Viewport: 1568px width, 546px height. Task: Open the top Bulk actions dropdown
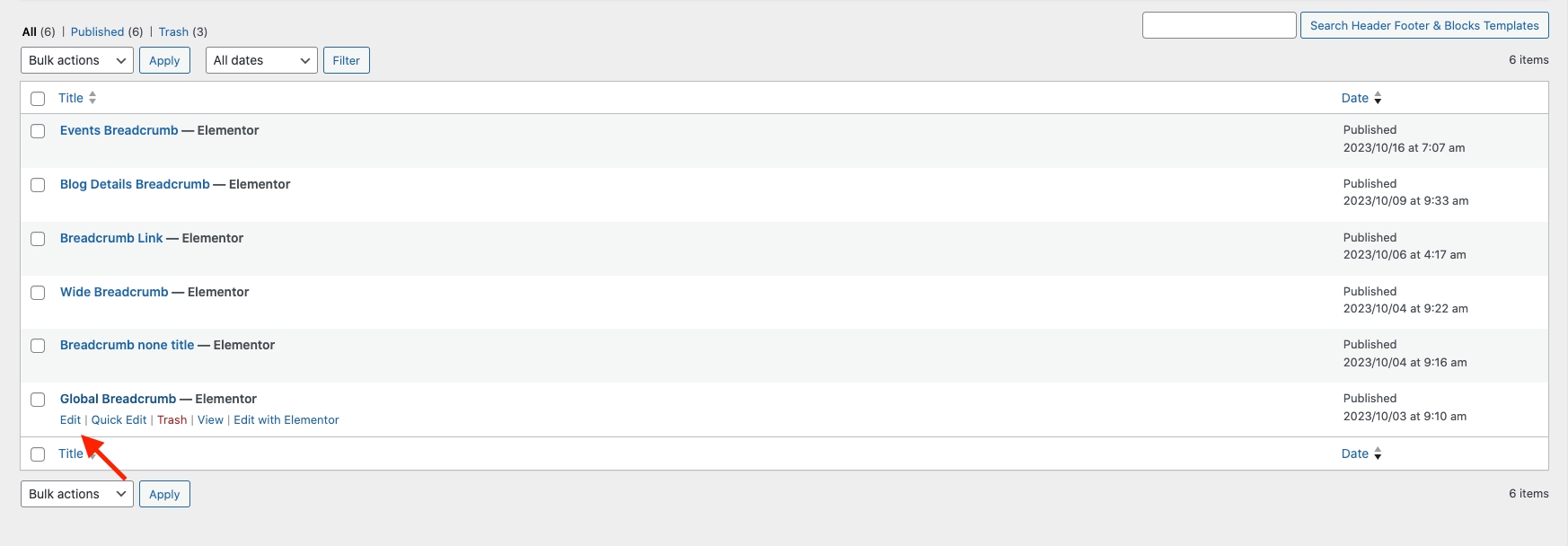[x=77, y=60]
